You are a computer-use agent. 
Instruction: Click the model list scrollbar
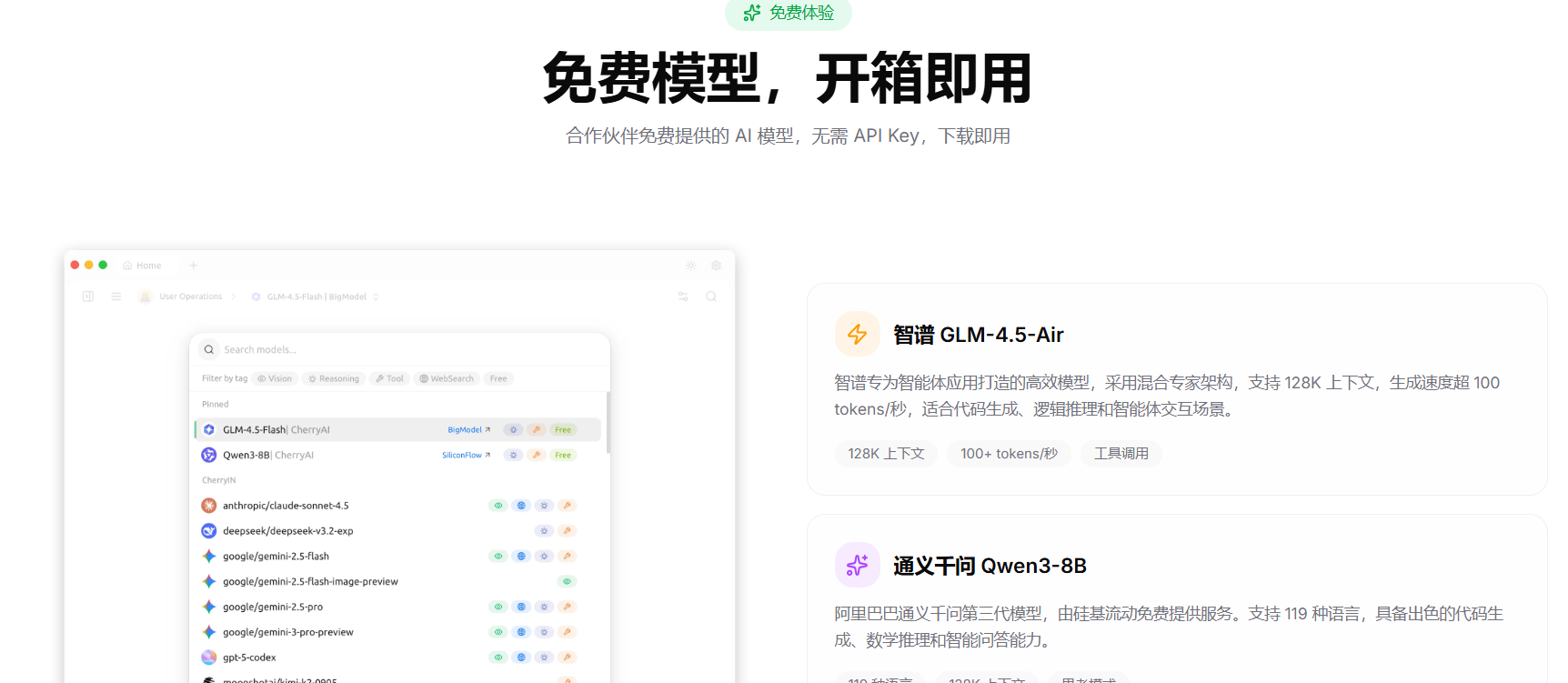click(x=608, y=423)
